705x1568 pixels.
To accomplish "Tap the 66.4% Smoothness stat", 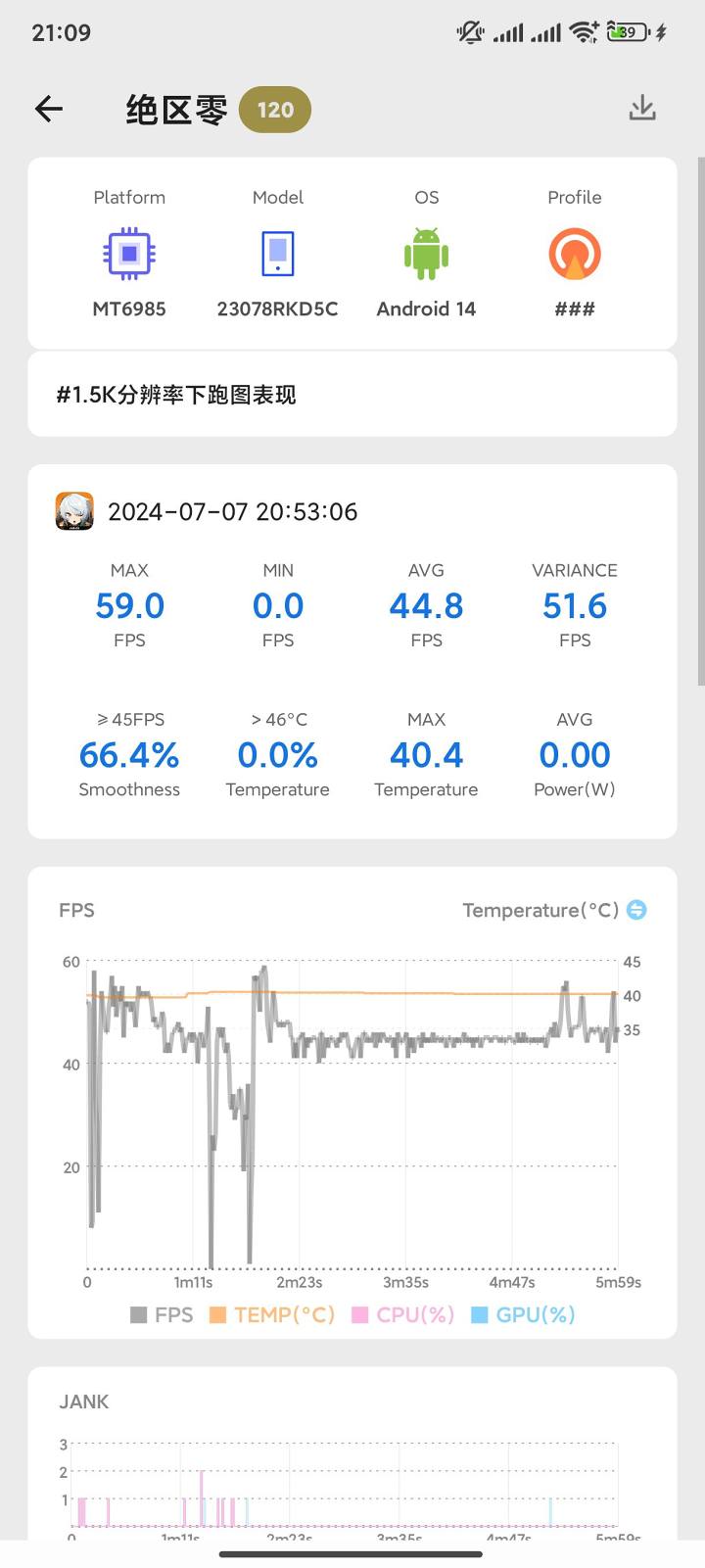I will pos(129,755).
